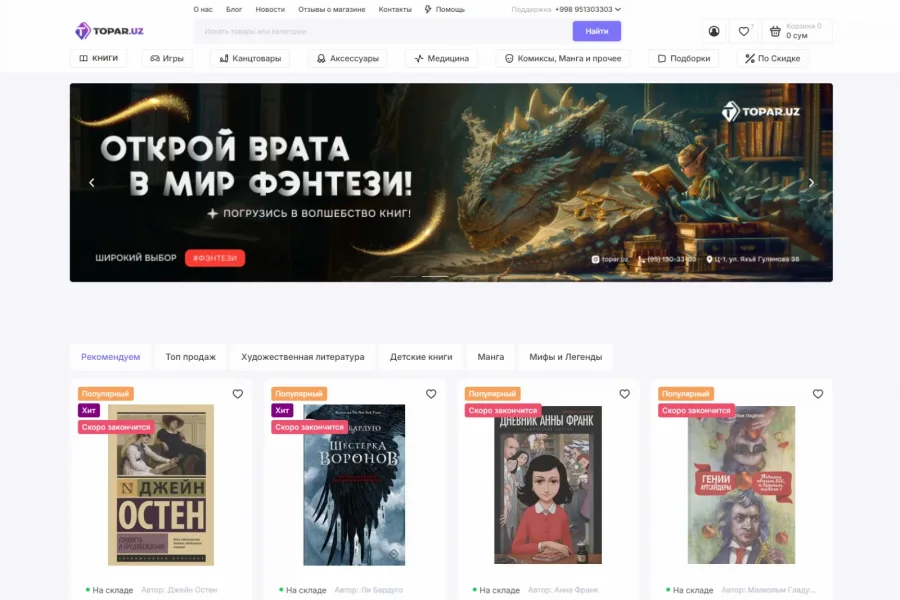Image resolution: width=900 pixels, height=600 pixels.
Task: Click the #ФЭНТЕЗИ red banner button
Action: [x=215, y=258]
